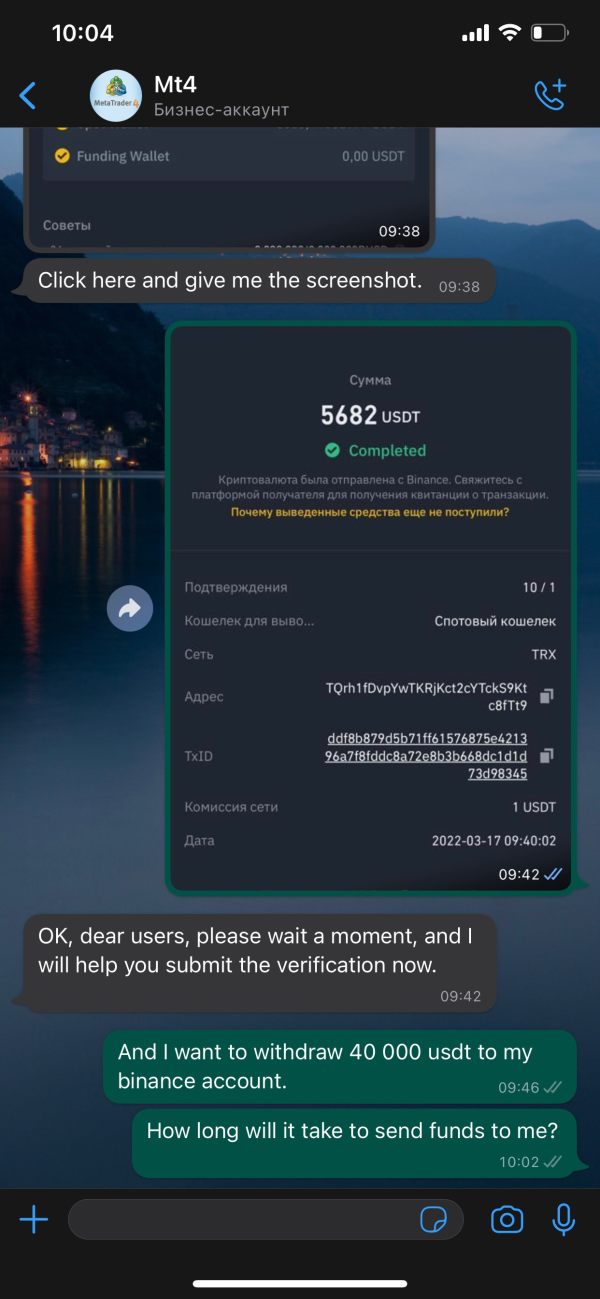Open the 5682 USDT withdrawal screenshot
Image resolution: width=600 pixels, height=1299 pixels.
[370, 608]
